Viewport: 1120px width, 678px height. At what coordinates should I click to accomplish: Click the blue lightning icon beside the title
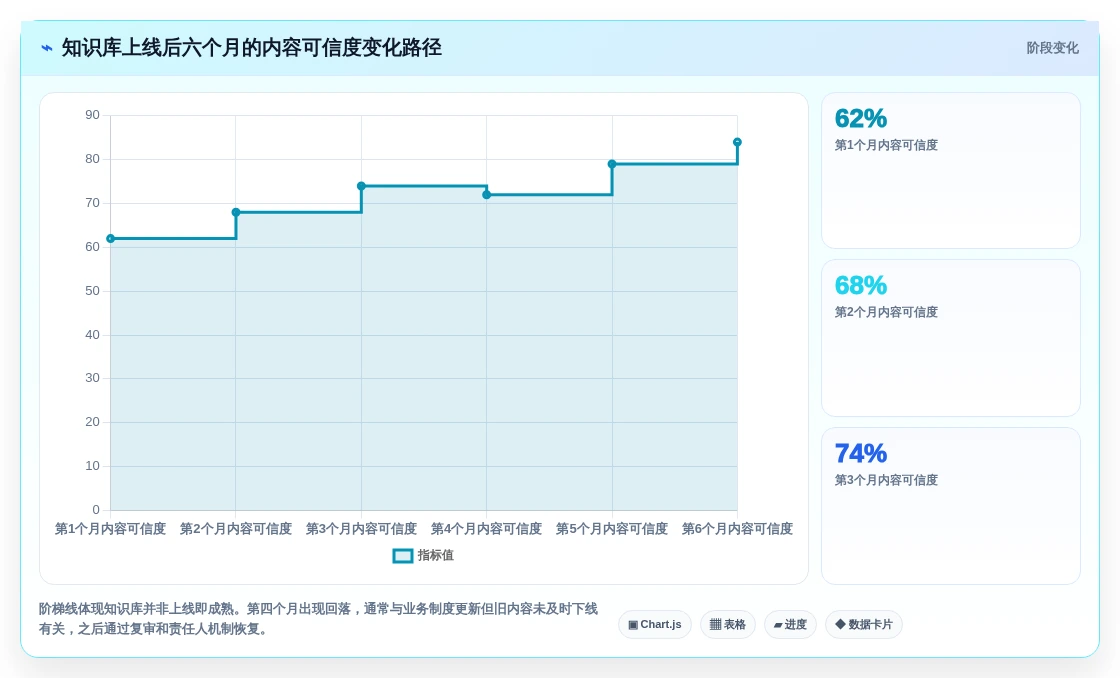(x=46, y=49)
